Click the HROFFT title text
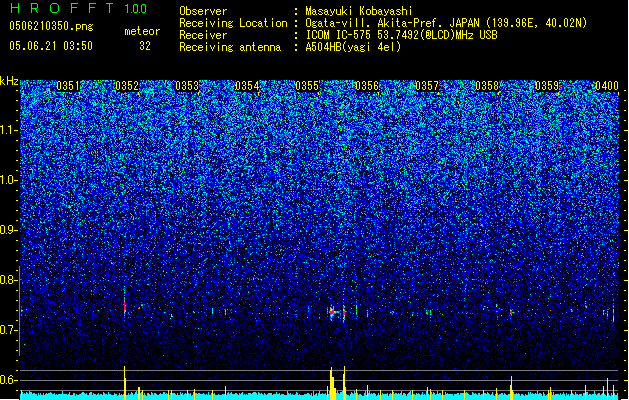 pos(62,8)
